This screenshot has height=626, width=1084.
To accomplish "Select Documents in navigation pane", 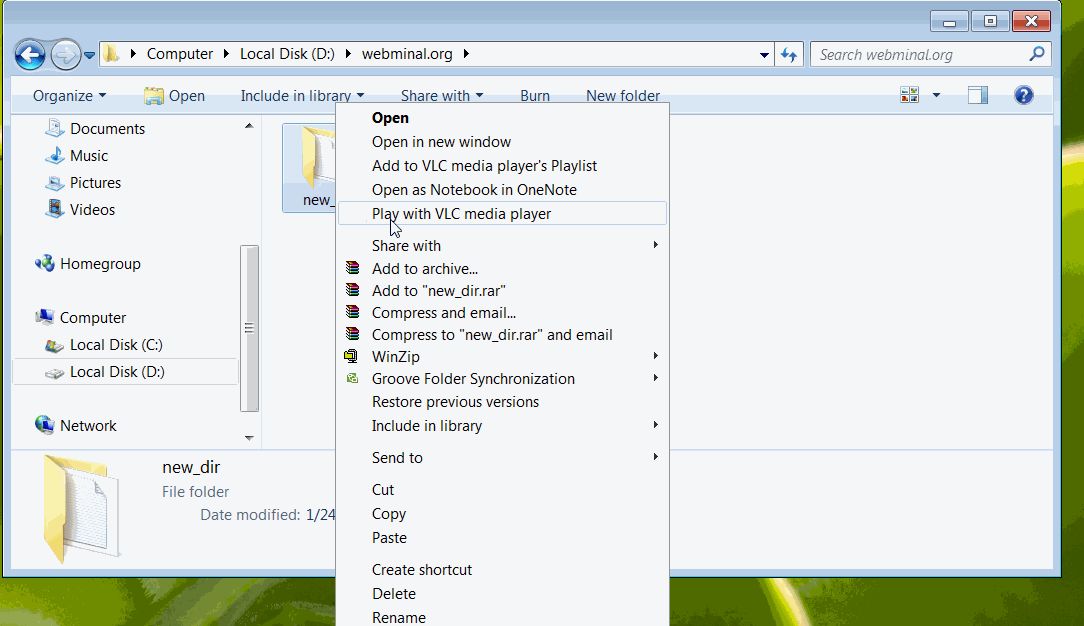I will pyautogui.click(x=95, y=129).
